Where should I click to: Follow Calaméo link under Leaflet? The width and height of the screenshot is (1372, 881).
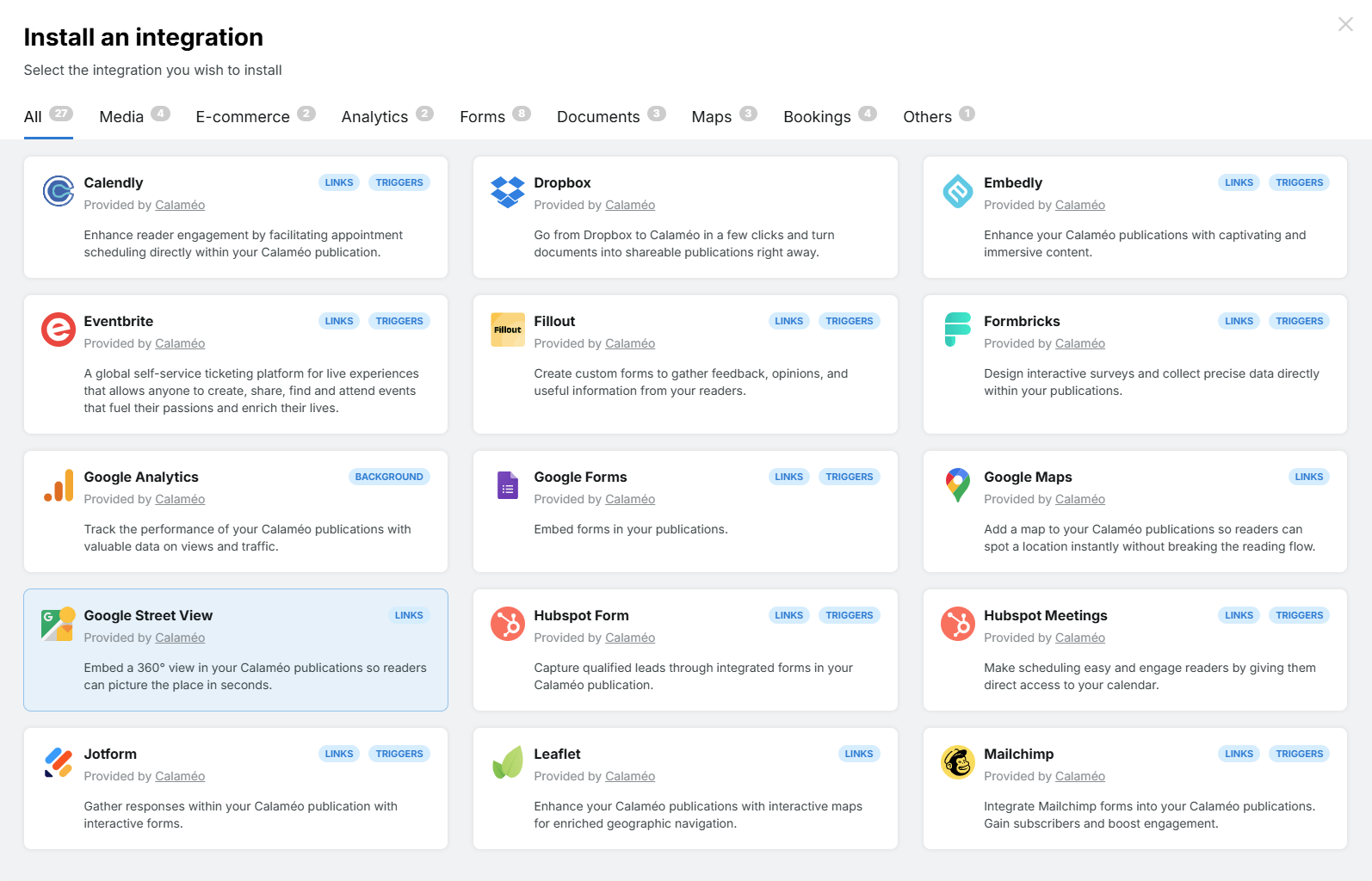click(630, 776)
